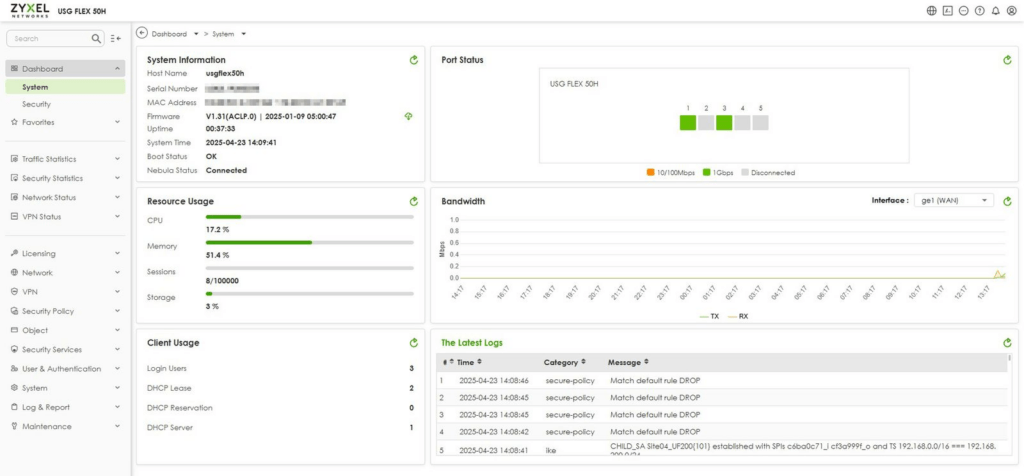The height and width of the screenshot is (476, 1024).
Task: Open the Interface ge1 (WAN) dropdown
Action: click(953, 200)
